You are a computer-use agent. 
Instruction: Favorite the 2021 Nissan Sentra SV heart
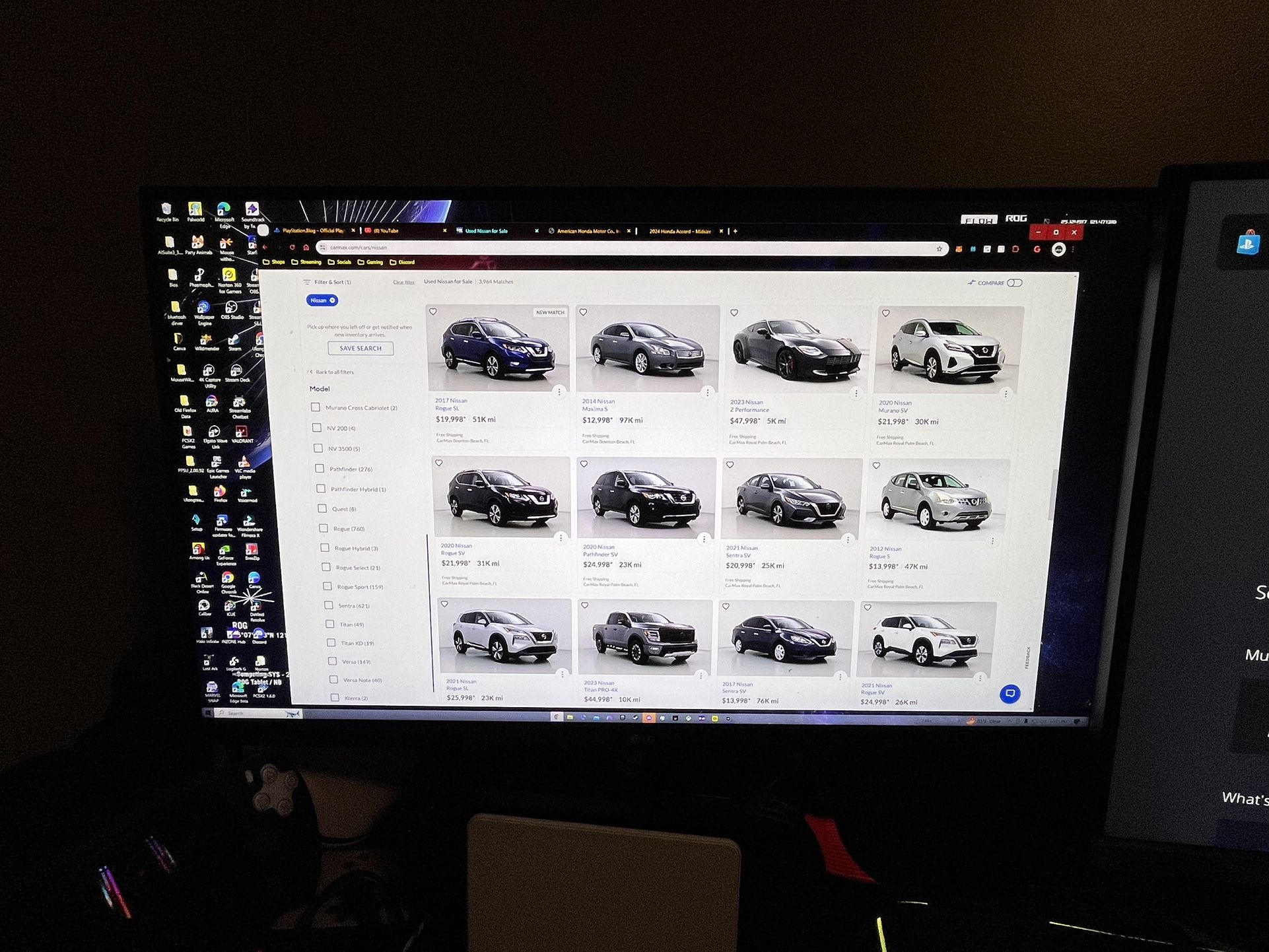tap(730, 465)
